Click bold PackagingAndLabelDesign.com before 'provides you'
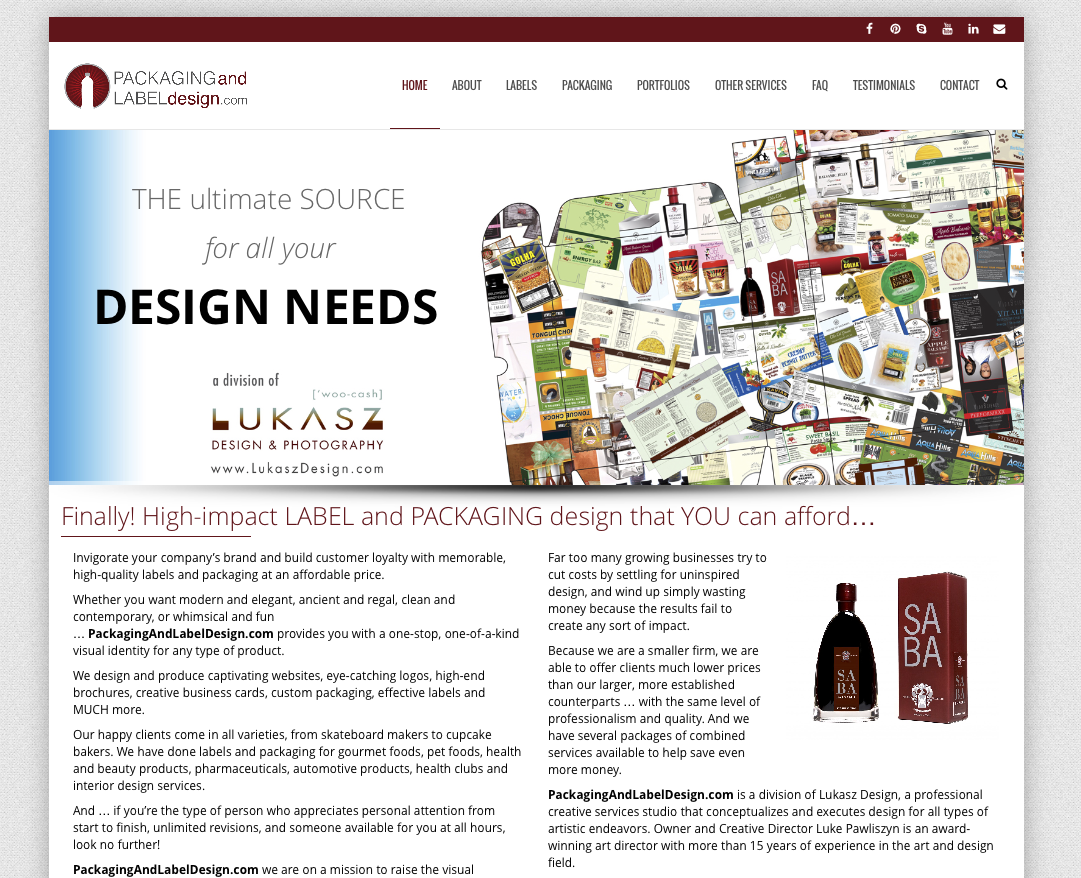The height and width of the screenshot is (878, 1081). point(181,633)
